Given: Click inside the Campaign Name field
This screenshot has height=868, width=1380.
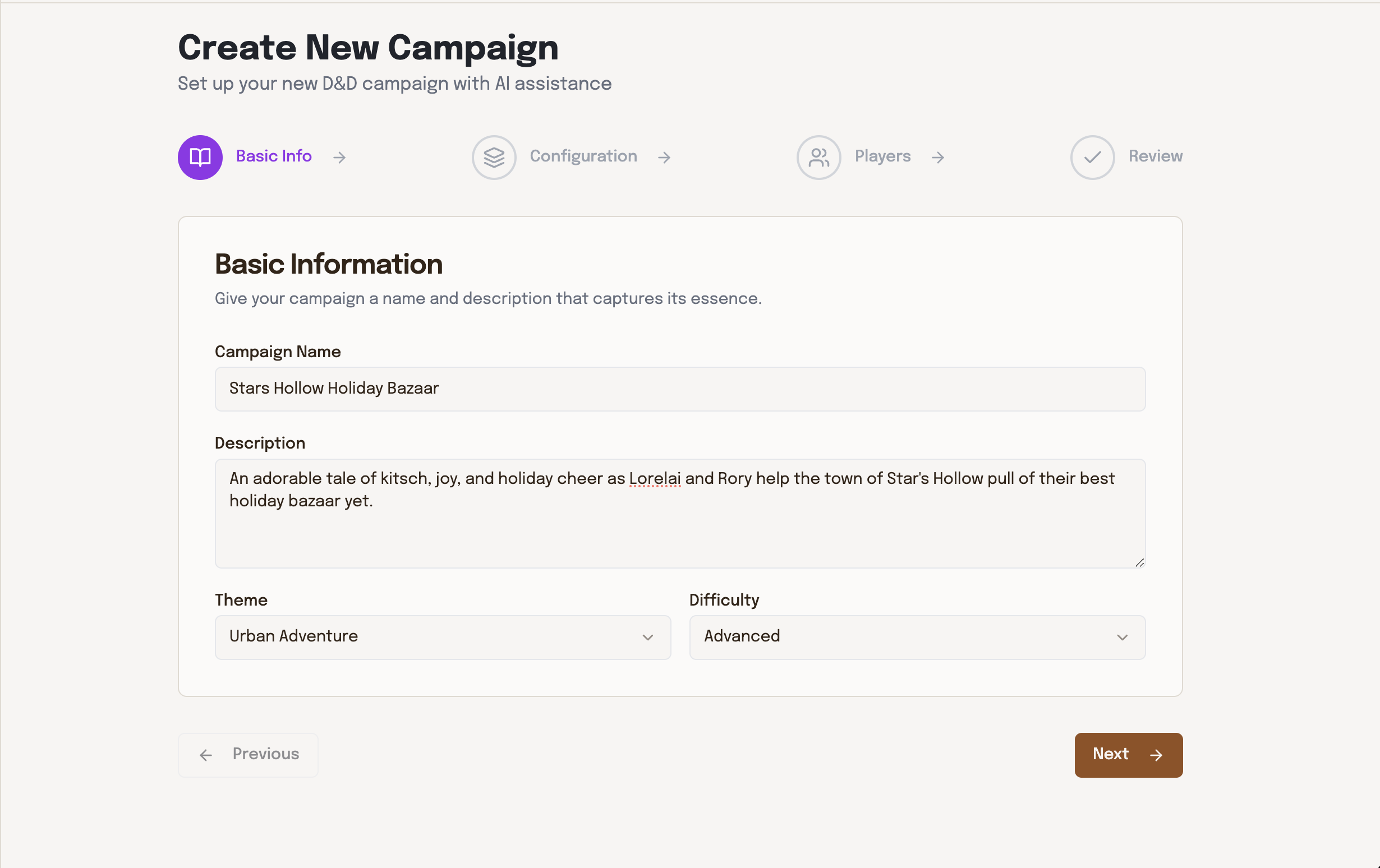Looking at the screenshot, I should (x=679, y=389).
